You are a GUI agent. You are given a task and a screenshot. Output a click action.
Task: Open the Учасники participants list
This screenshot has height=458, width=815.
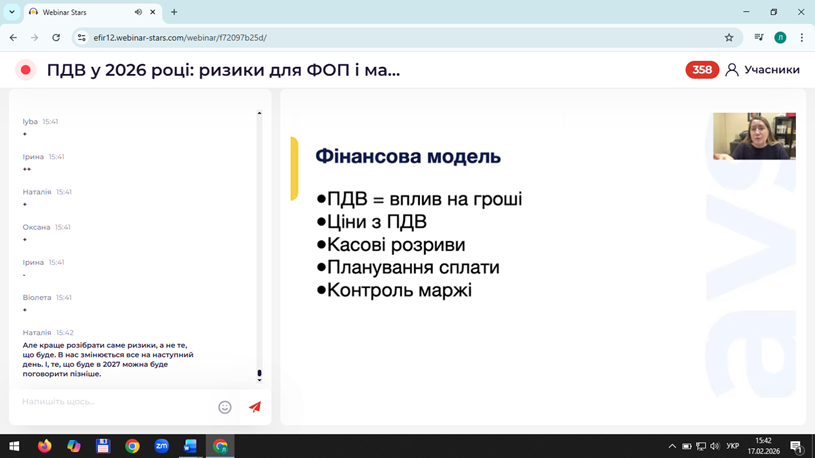[763, 70]
